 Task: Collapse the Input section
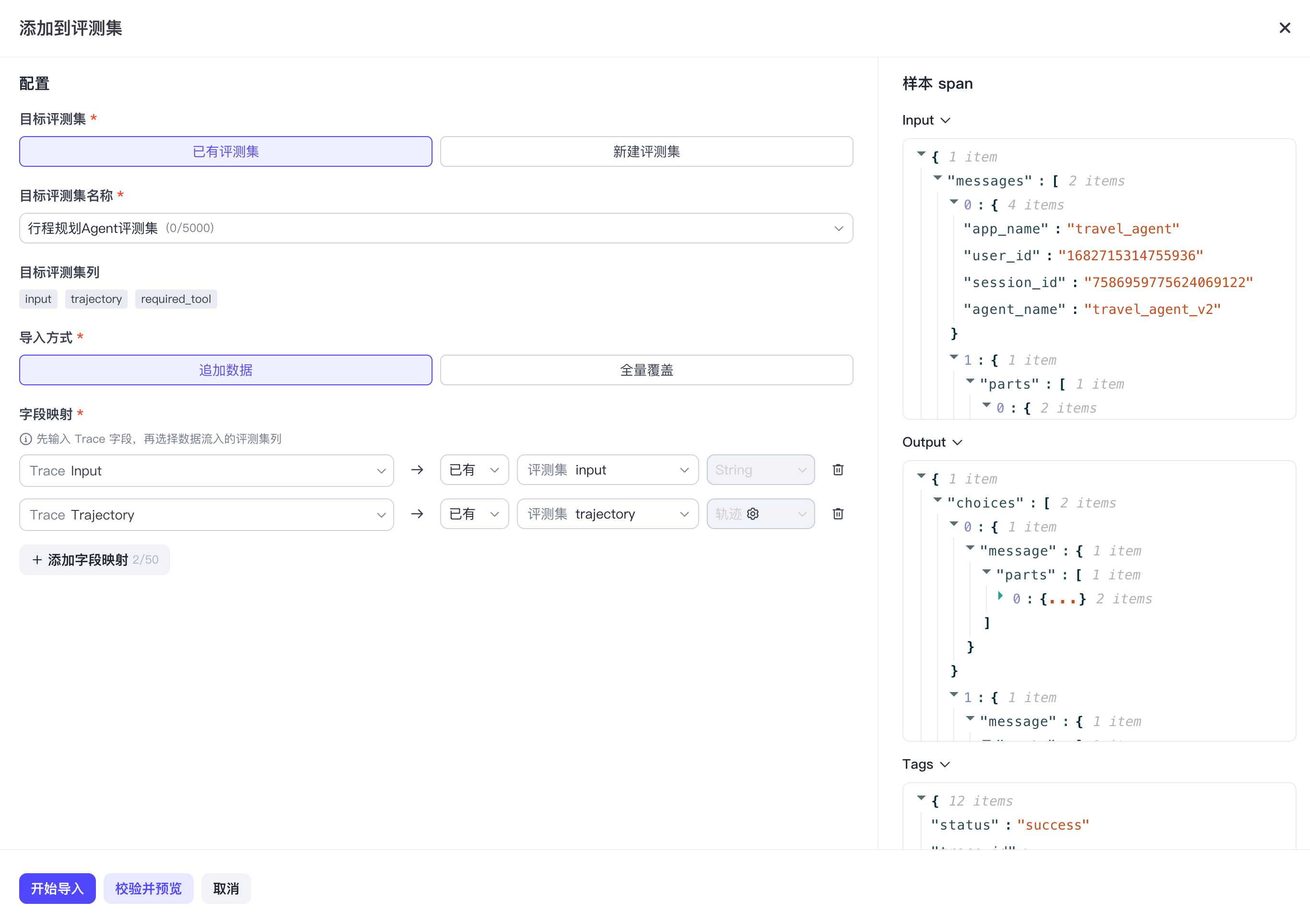click(x=926, y=120)
